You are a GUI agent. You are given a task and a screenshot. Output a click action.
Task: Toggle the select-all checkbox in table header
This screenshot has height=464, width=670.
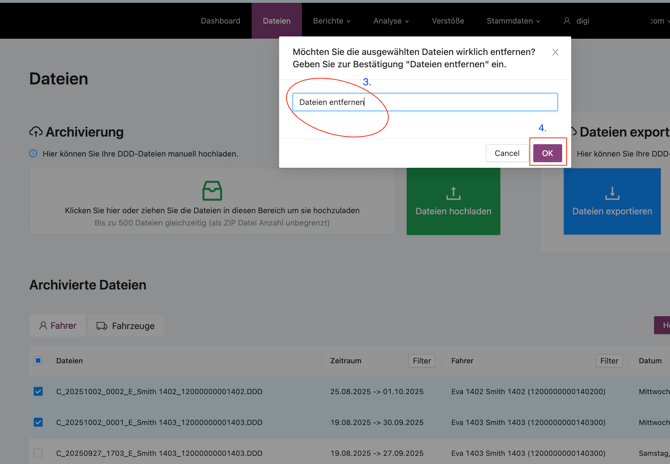38,361
